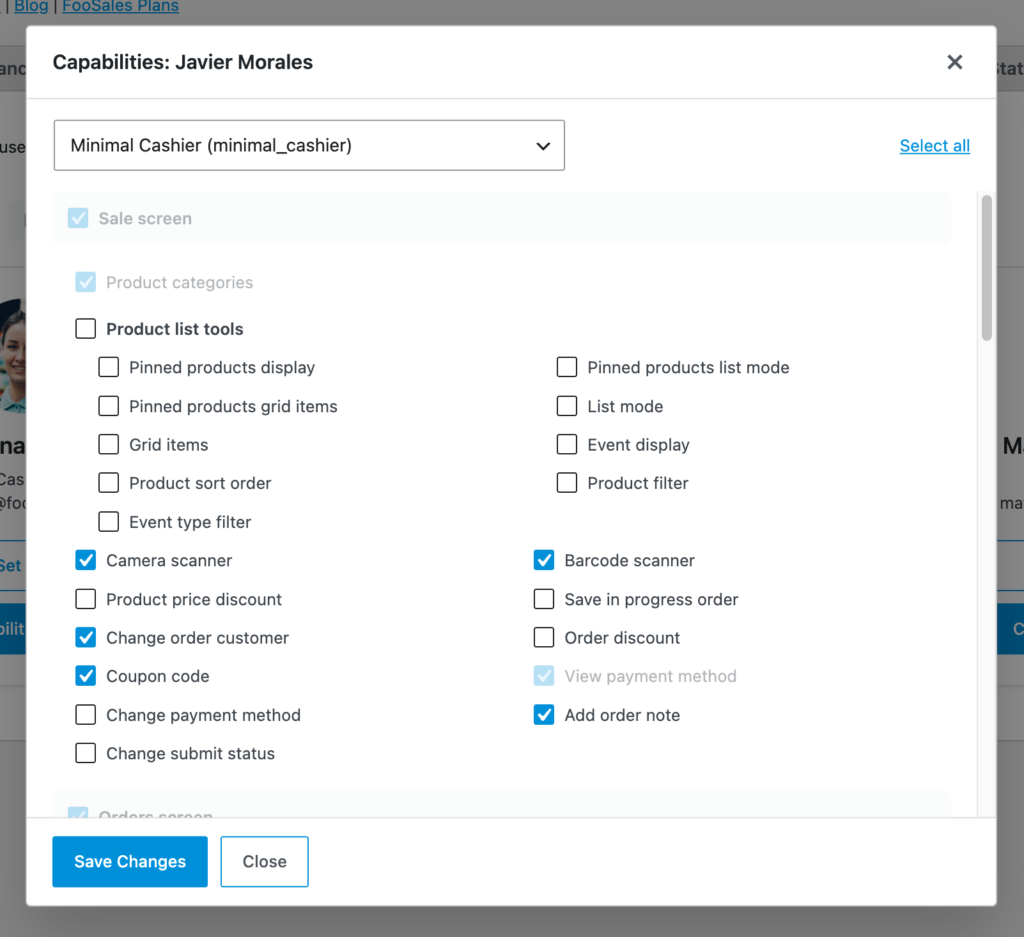Open the FooSales Plans link
This screenshot has height=937, width=1024.
120,7
